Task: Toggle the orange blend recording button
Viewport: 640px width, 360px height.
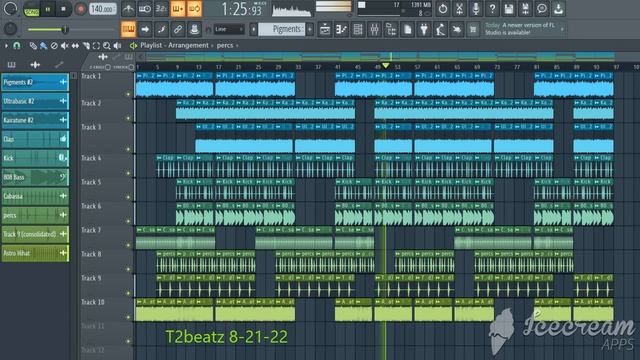Action: click(178, 9)
